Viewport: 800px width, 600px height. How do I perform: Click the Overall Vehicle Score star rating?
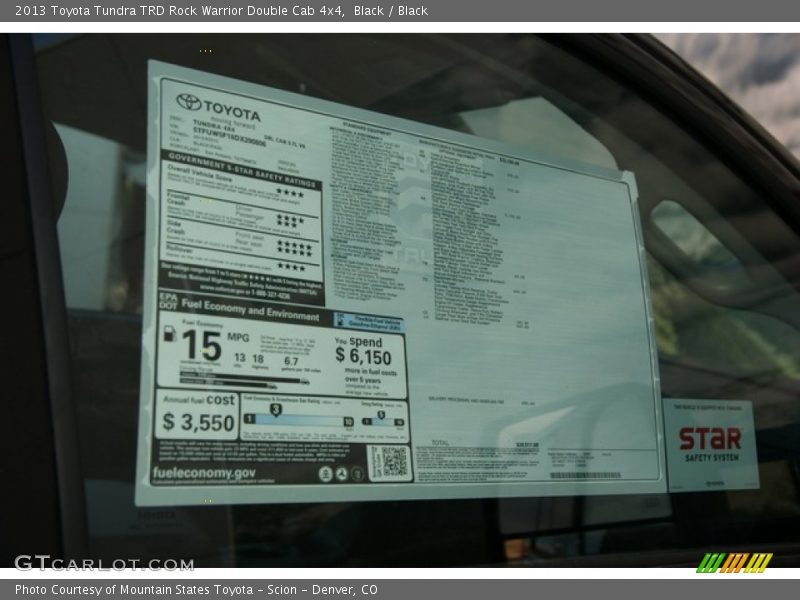click(290, 192)
